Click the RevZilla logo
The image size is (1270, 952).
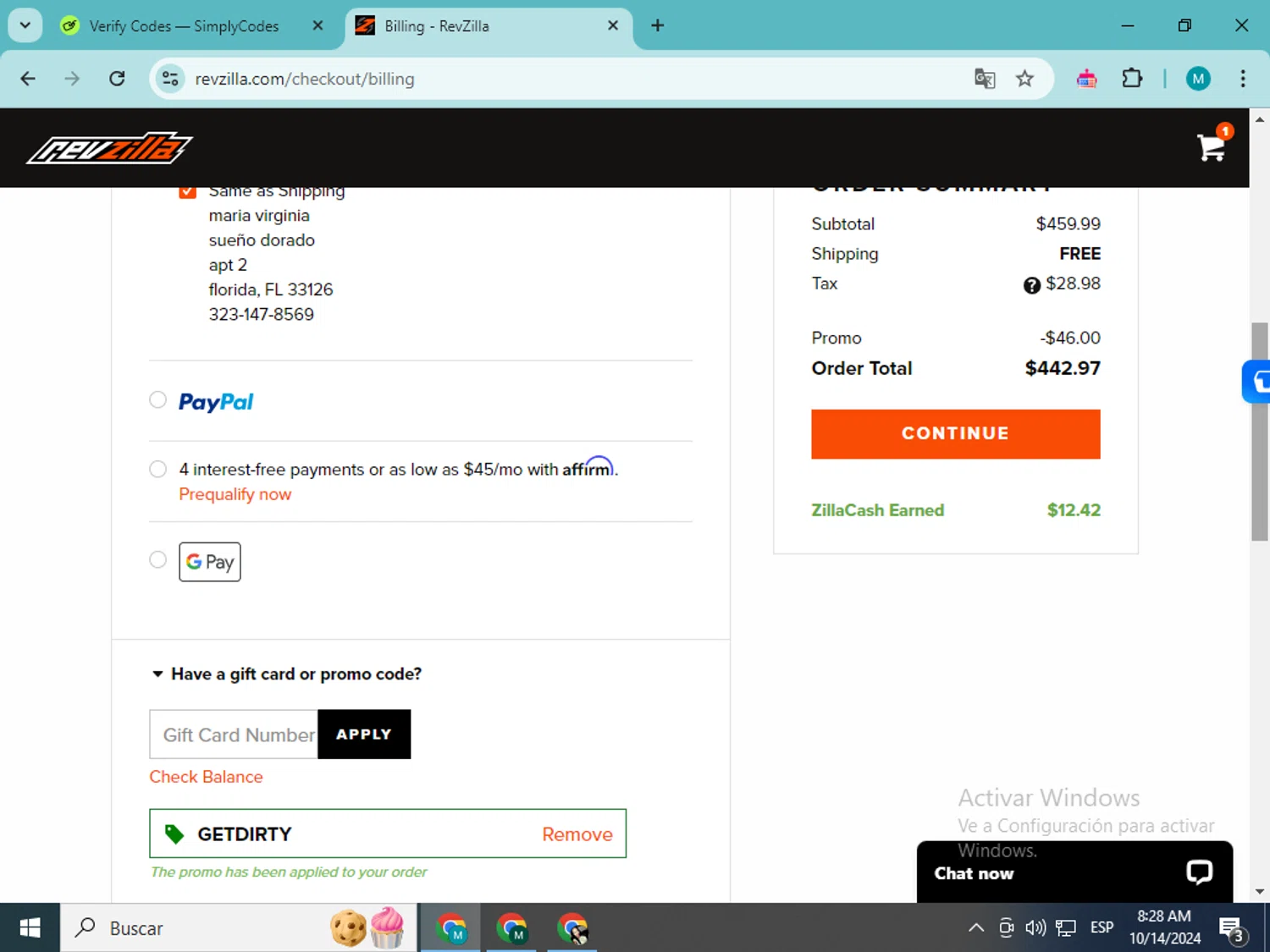[x=109, y=148]
